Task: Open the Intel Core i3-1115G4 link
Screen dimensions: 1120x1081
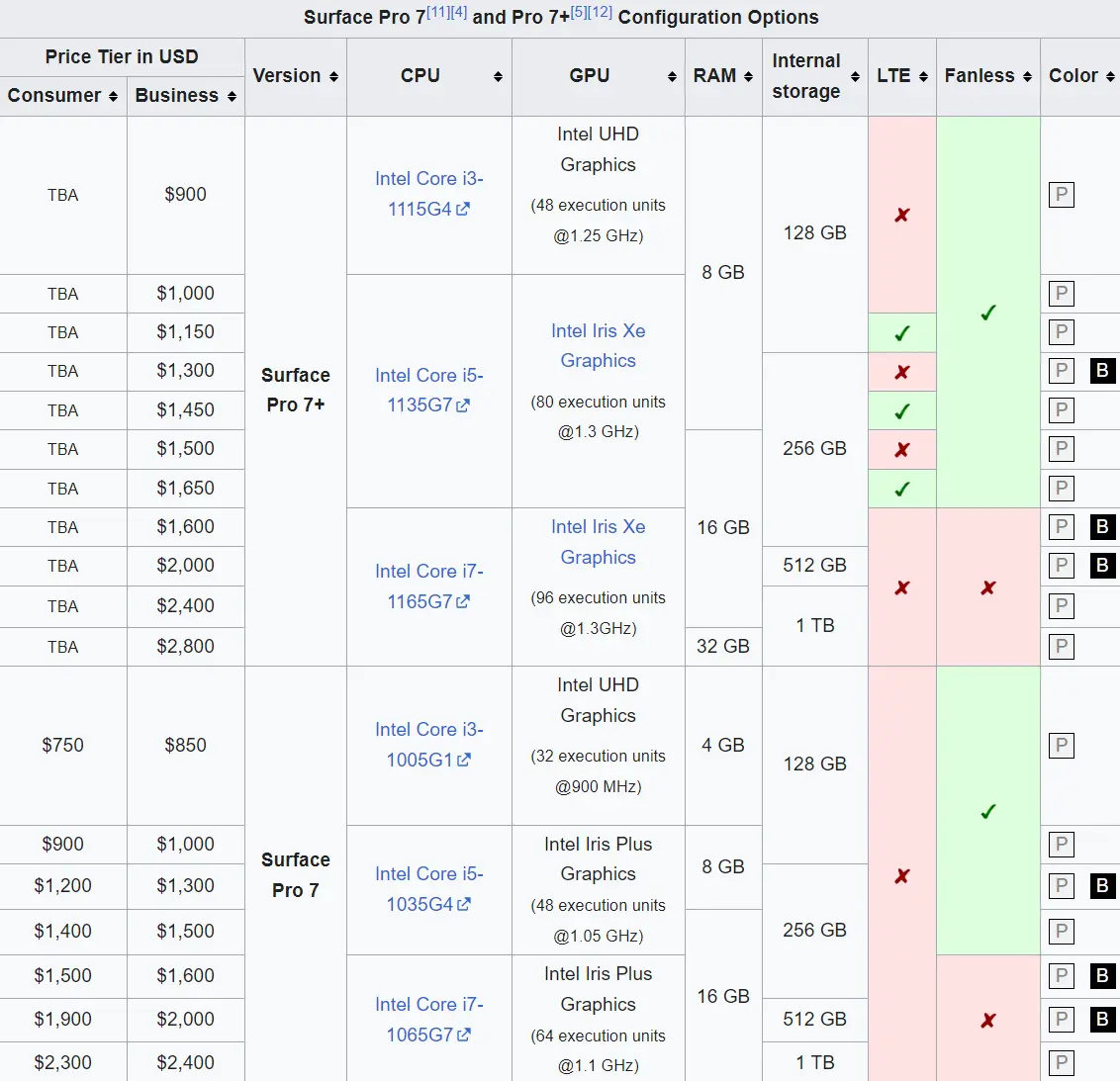Action: (428, 194)
